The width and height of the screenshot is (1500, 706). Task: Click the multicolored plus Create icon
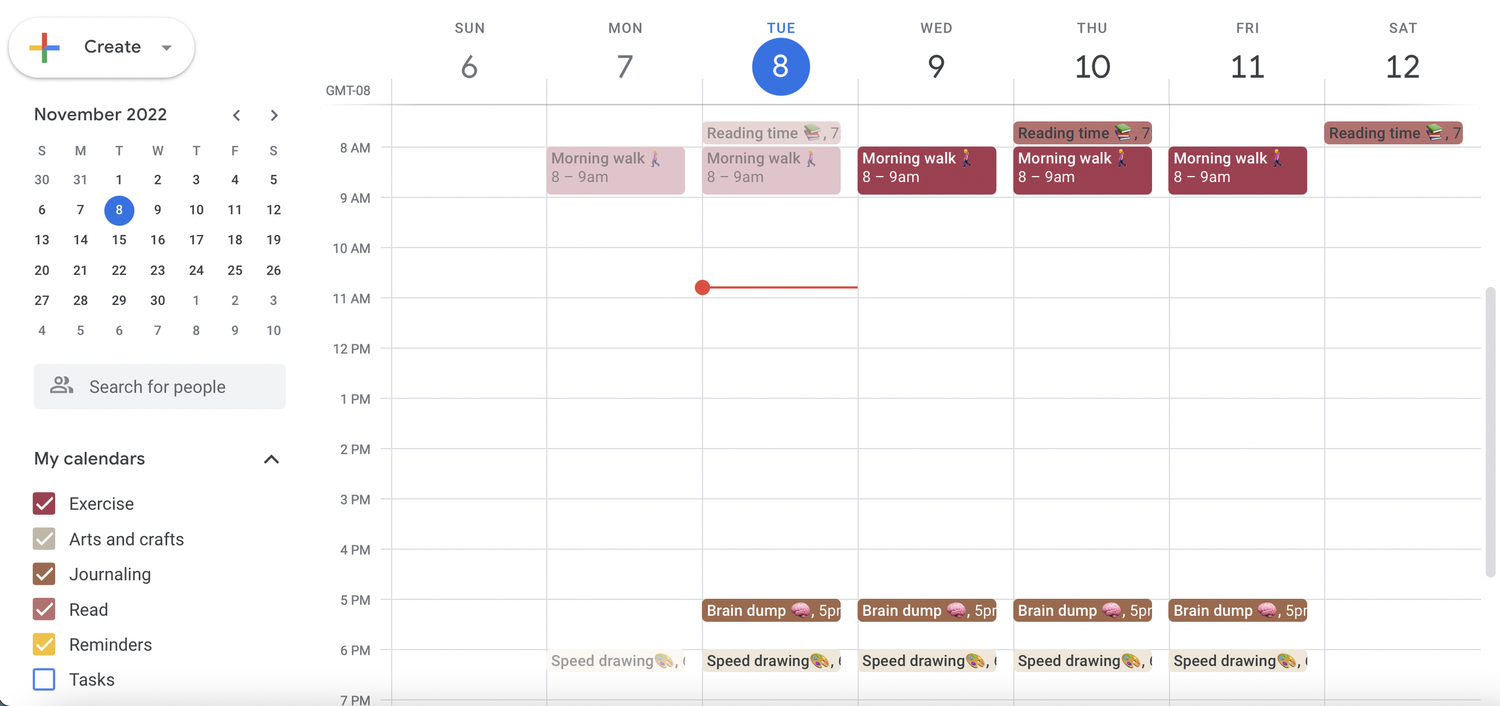point(43,46)
